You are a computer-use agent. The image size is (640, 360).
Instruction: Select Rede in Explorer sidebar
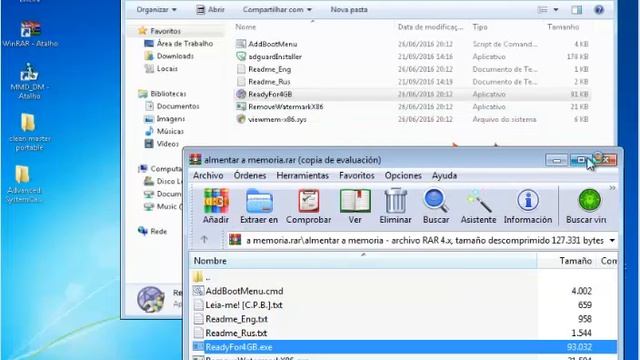pyautogui.click(x=153, y=231)
